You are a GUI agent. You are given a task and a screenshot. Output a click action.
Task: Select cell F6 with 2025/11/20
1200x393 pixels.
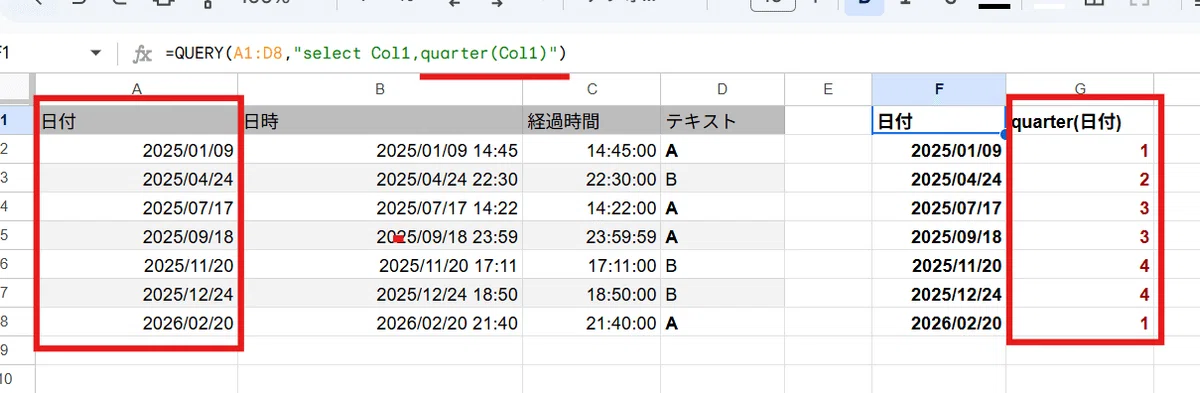939,267
